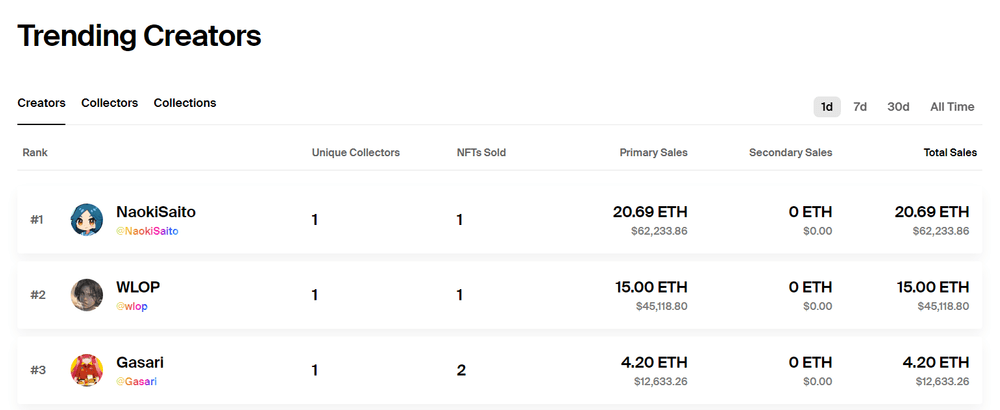The image size is (1000, 410).
Task: Select the #3 ranked creator row
Action: (x=500, y=370)
